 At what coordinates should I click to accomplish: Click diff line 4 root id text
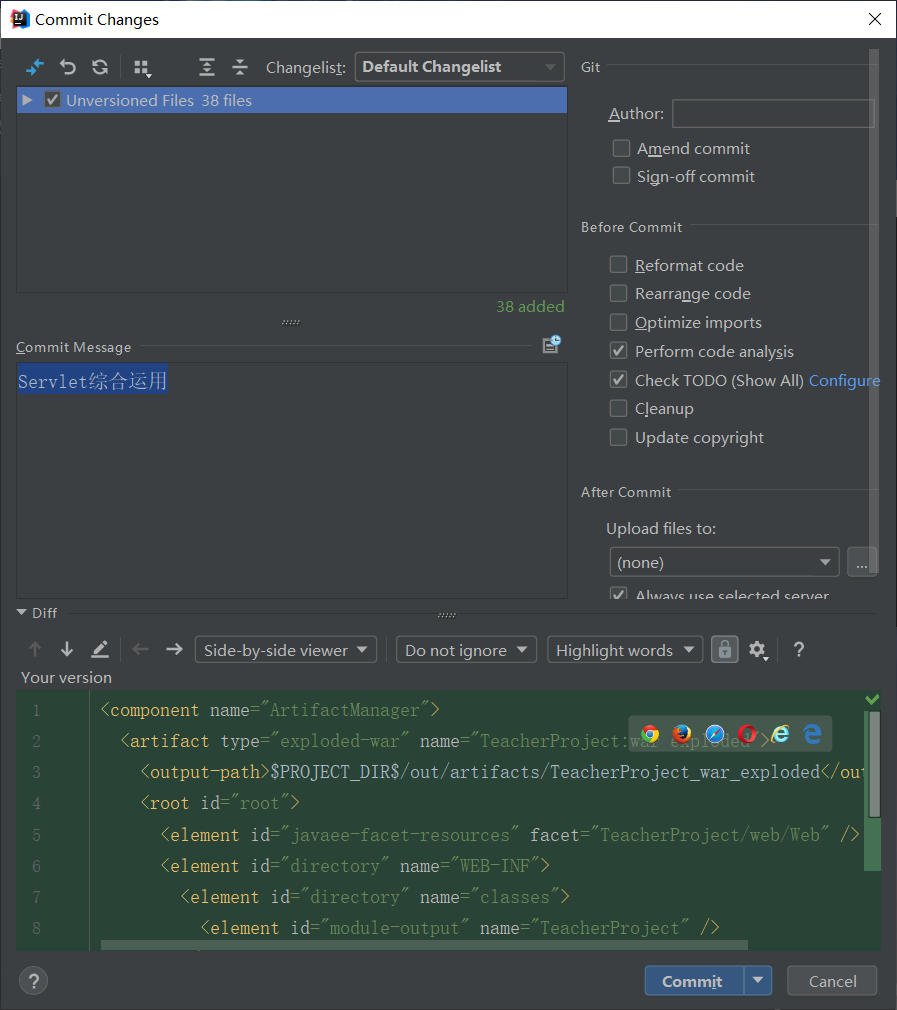(220, 803)
